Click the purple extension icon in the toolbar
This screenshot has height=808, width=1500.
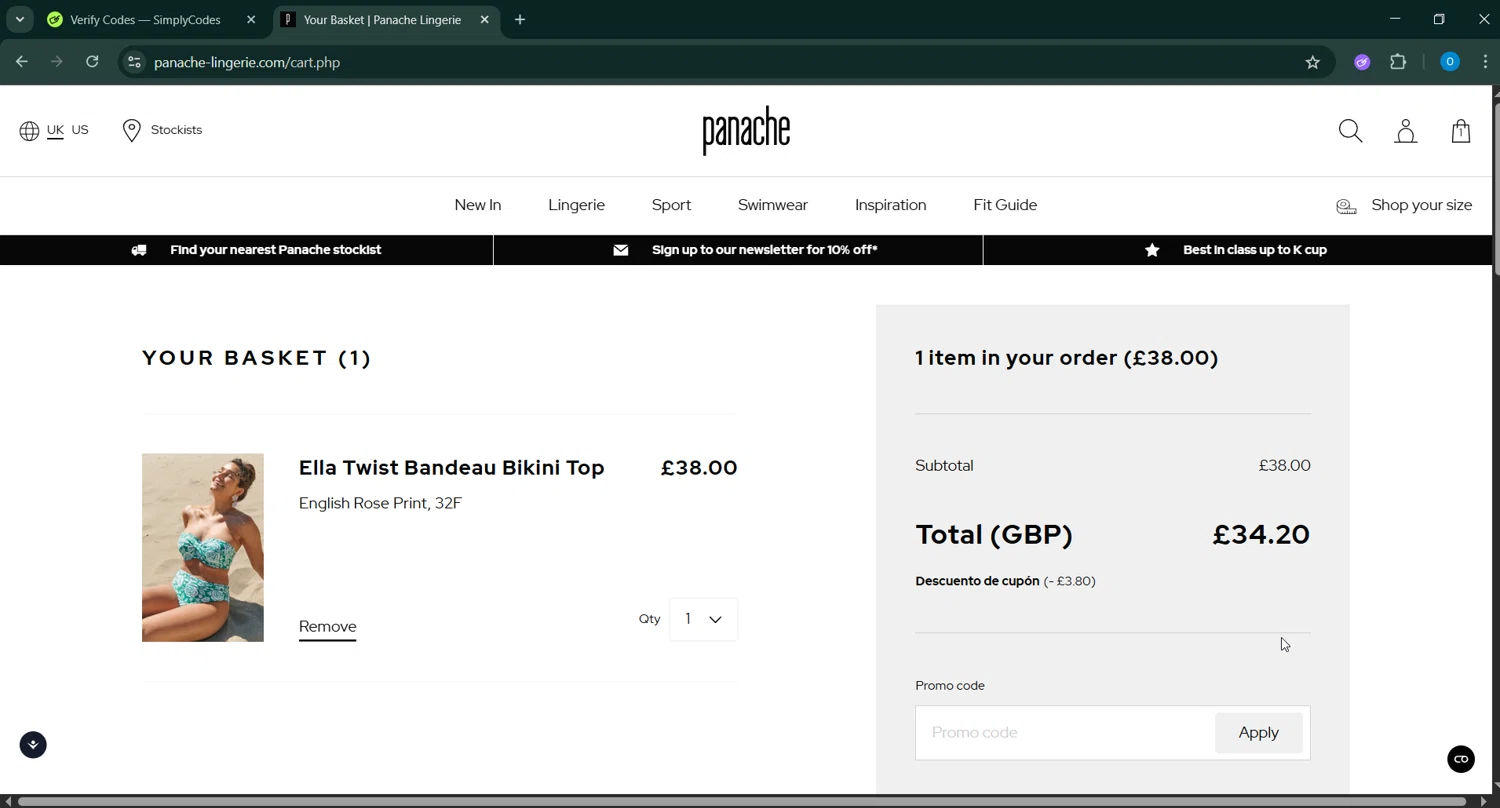1362,62
